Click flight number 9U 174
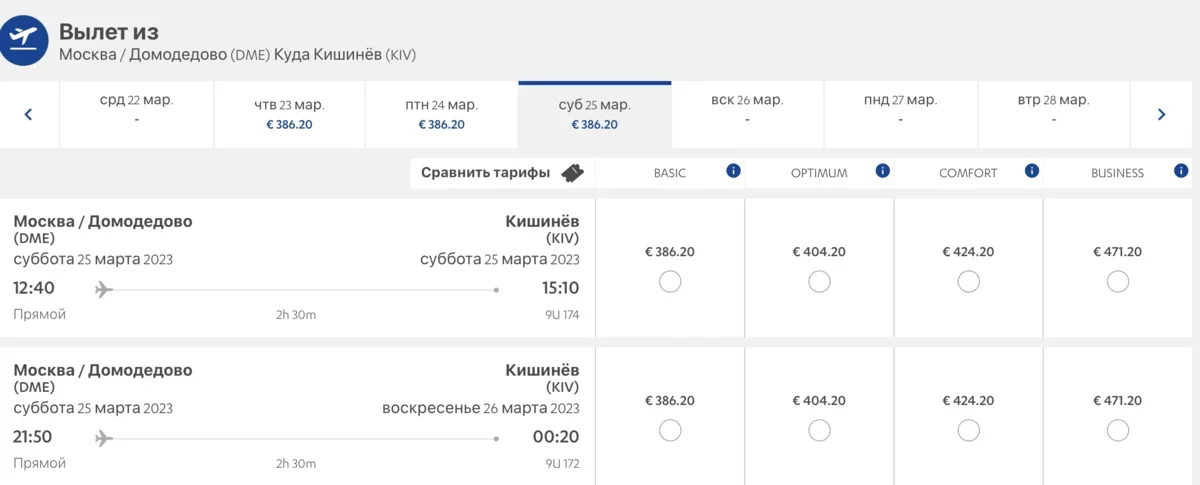The width and height of the screenshot is (1200, 485). pyautogui.click(x=562, y=315)
